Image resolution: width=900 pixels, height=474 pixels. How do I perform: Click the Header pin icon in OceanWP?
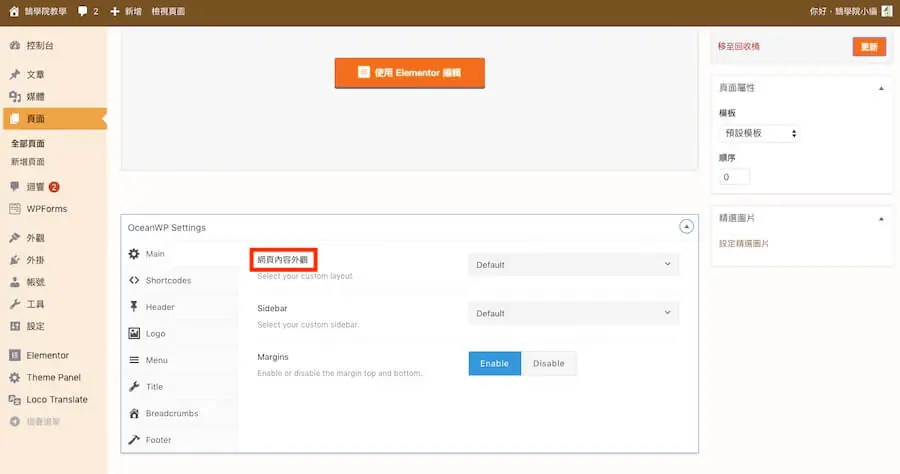pyautogui.click(x=134, y=306)
